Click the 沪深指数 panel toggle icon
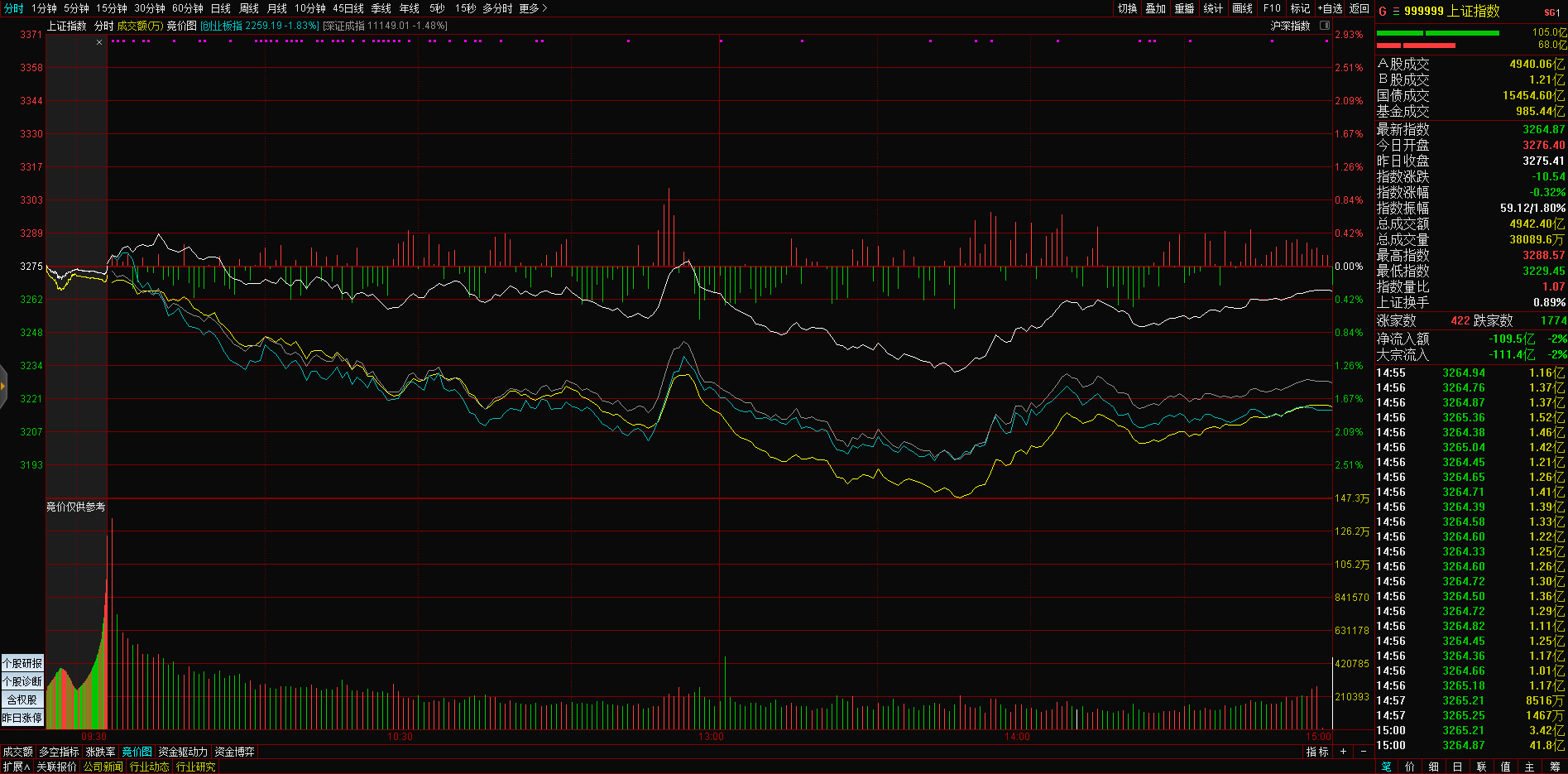Image resolution: width=1568 pixels, height=774 pixels. (x=1324, y=26)
